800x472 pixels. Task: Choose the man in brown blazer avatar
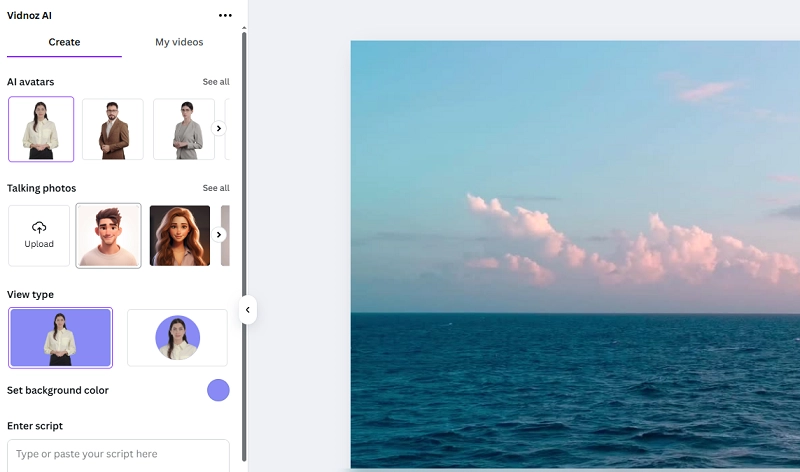tap(112, 129)
